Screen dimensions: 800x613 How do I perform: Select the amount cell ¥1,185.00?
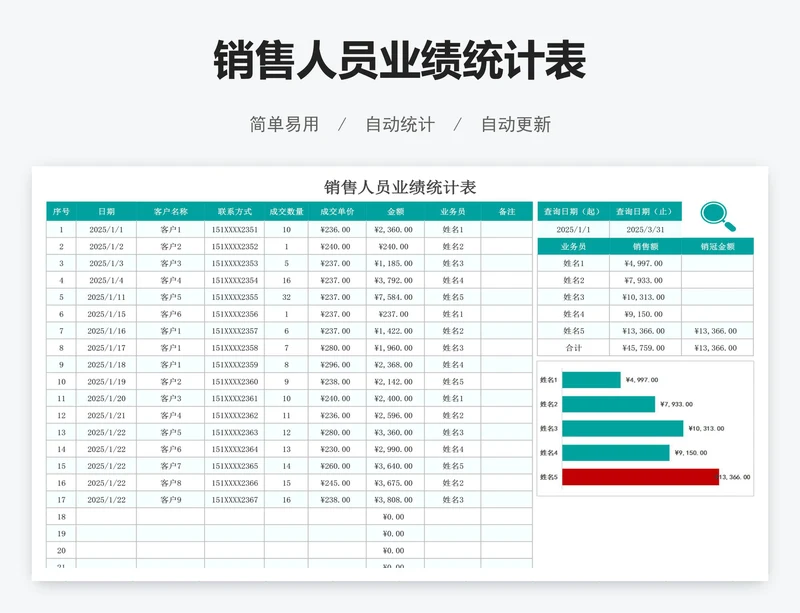(395, 263)
